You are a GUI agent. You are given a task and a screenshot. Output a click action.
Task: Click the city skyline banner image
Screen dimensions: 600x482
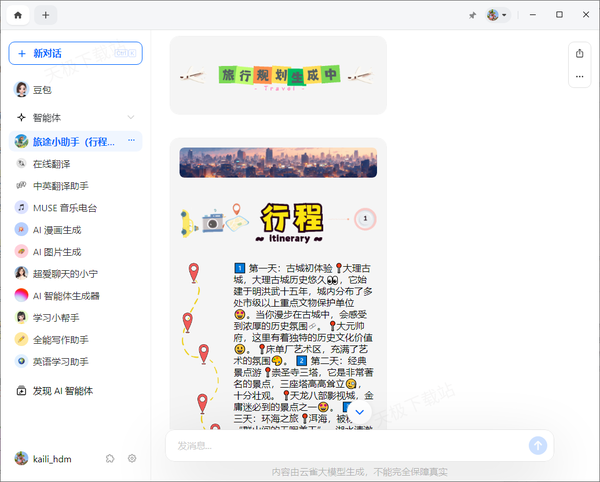[278, 163]
